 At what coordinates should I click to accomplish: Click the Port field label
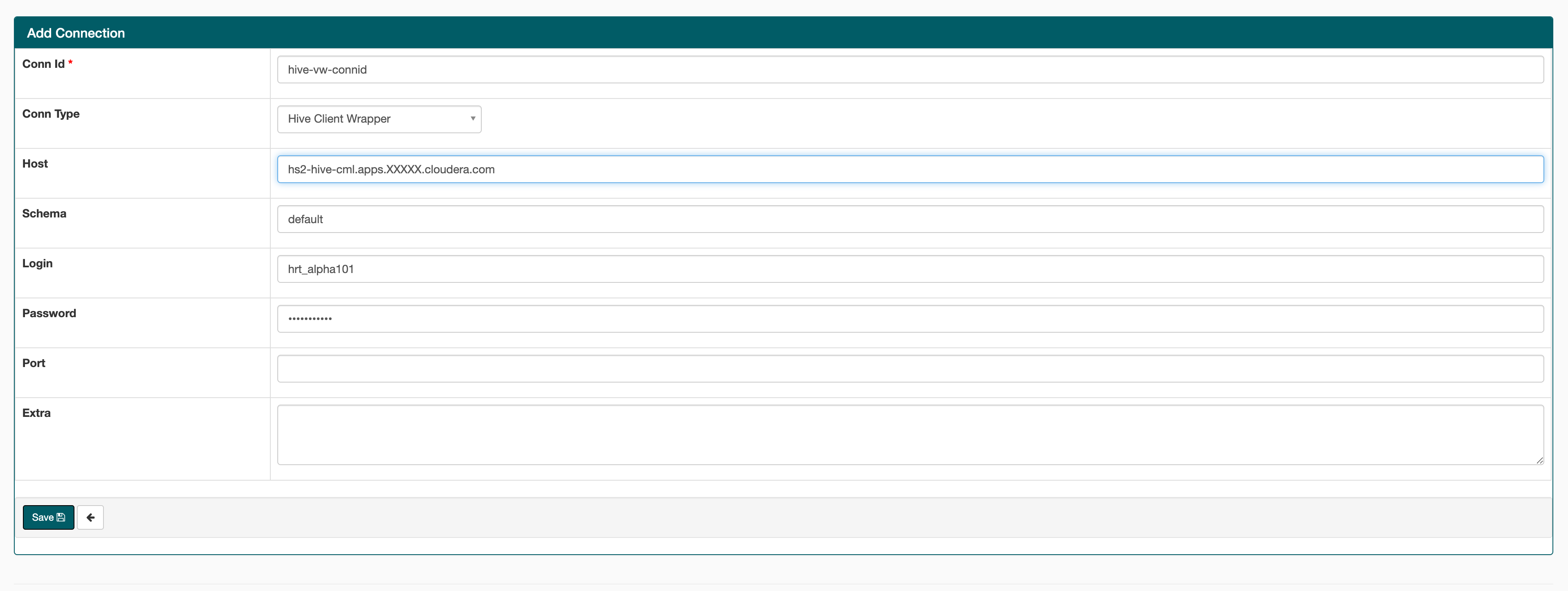coord(34,363)
